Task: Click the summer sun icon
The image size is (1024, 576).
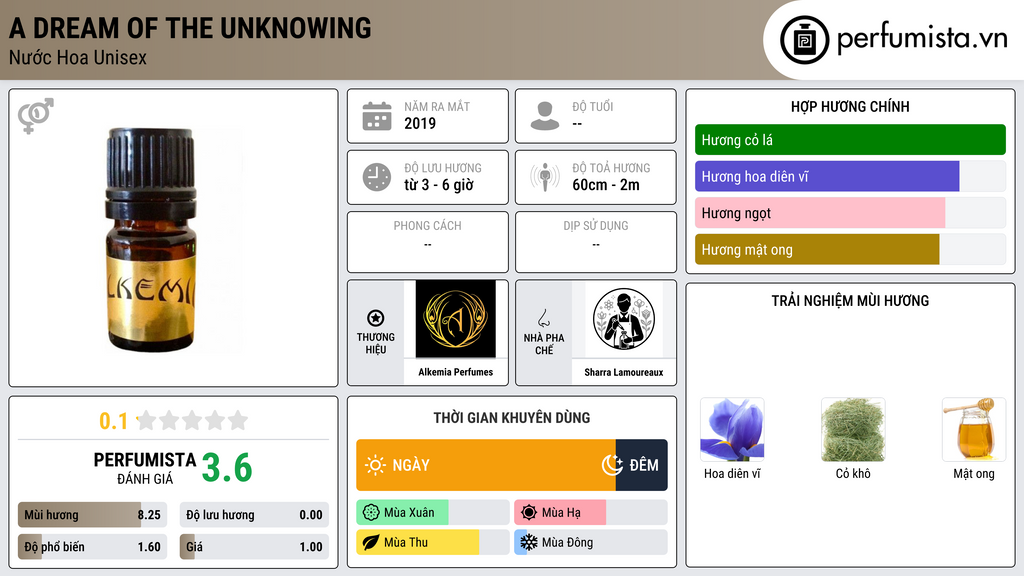Action: (529, 513)
